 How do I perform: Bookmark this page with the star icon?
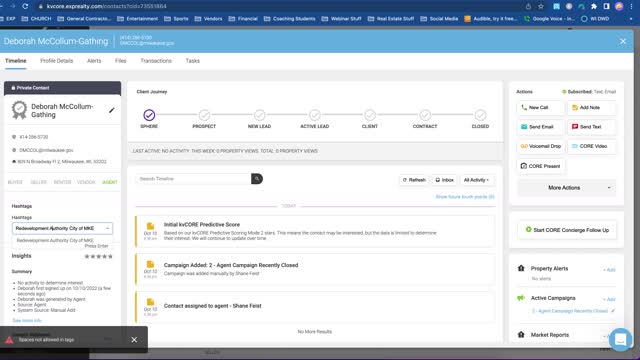click(x=541, y=6)
